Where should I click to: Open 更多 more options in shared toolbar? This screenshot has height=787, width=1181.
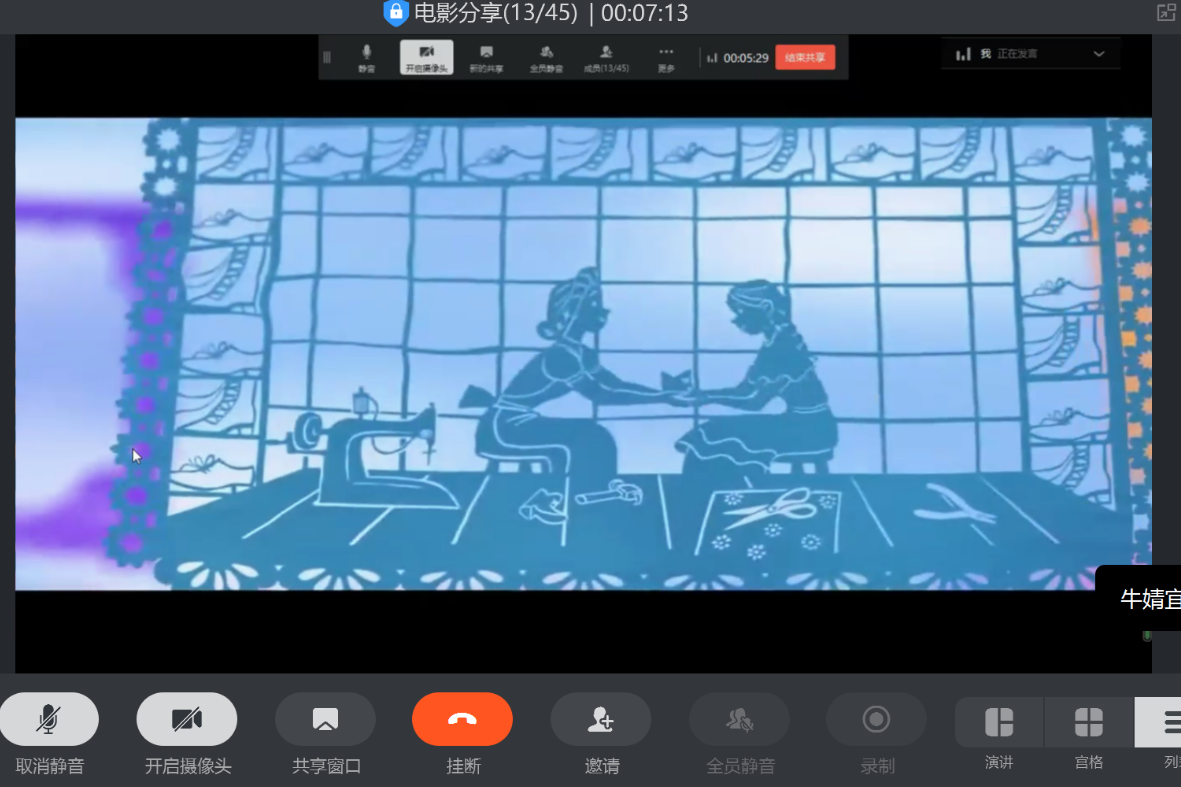666,57
